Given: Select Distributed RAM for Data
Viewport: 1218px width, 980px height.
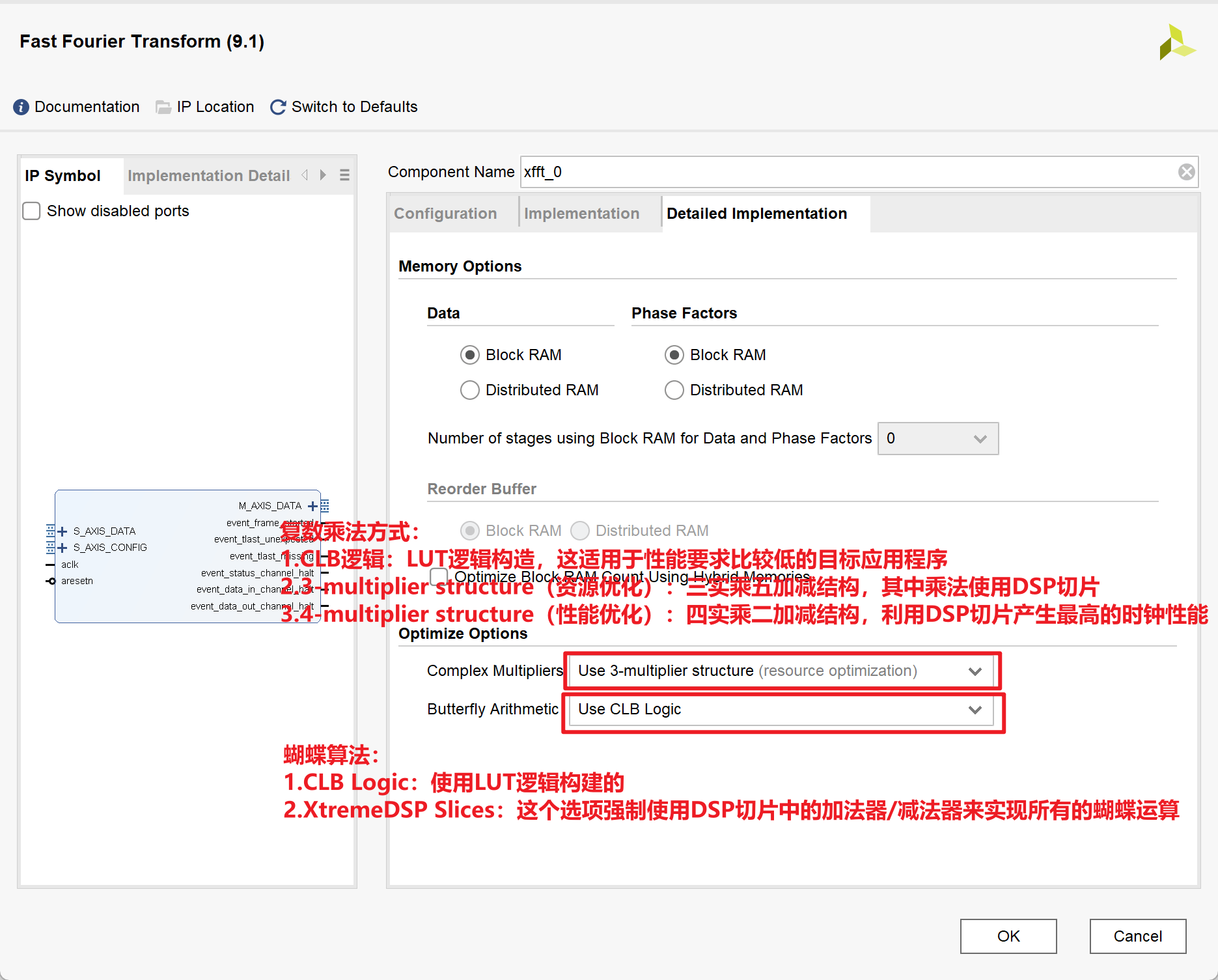Looking at the screenshot, I should (469, 390).
